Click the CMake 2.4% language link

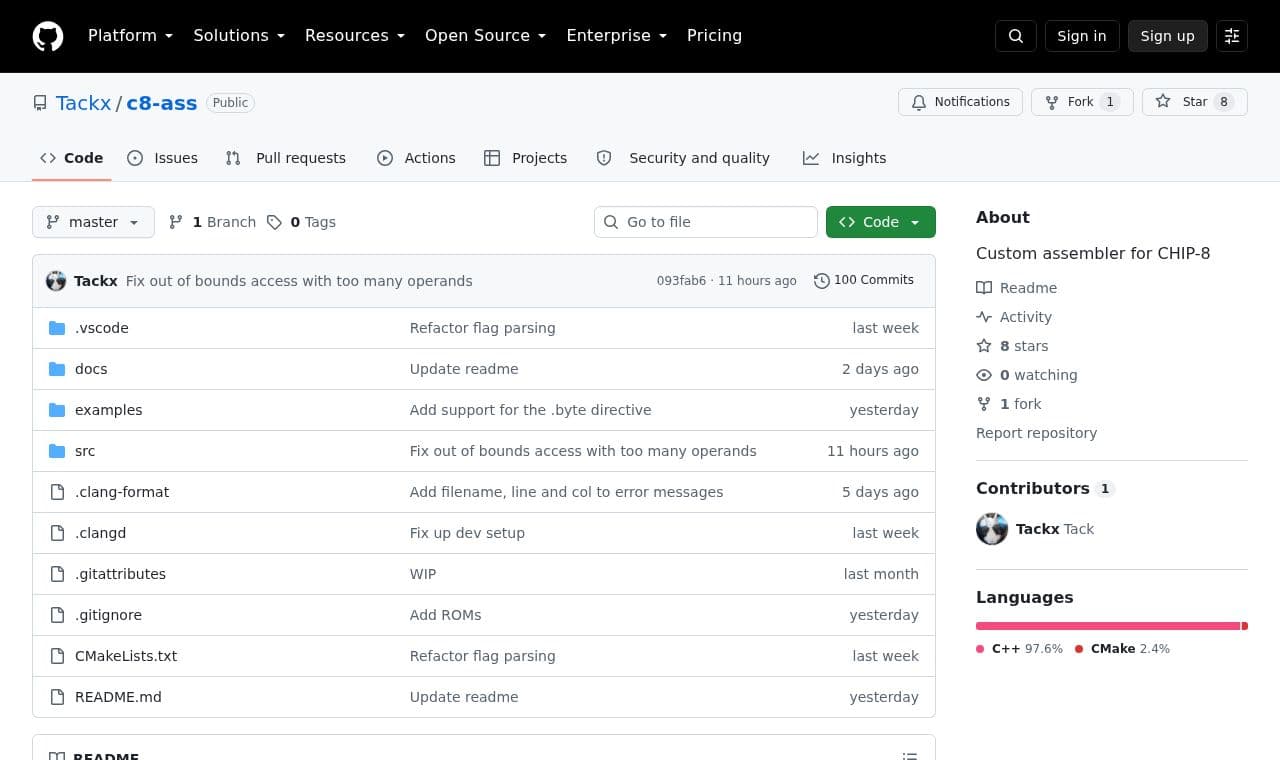(1122, 649)
